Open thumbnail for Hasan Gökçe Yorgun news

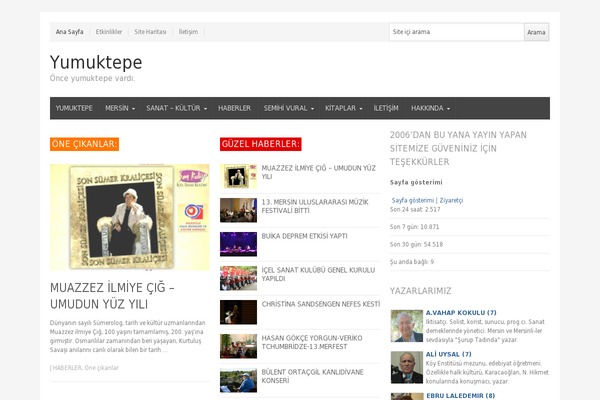pyautogui.click(x=238, y=346)
